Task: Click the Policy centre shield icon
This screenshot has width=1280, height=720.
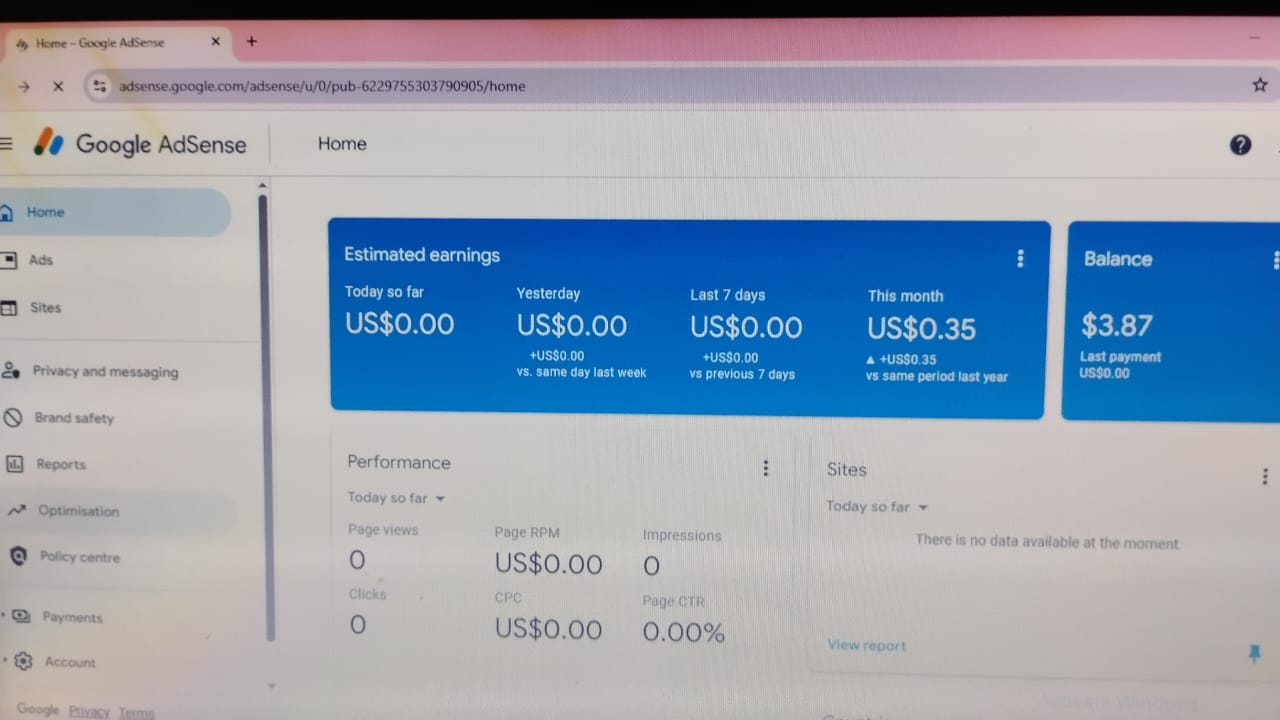Action: pyautogui.click(x=18, y=556)
